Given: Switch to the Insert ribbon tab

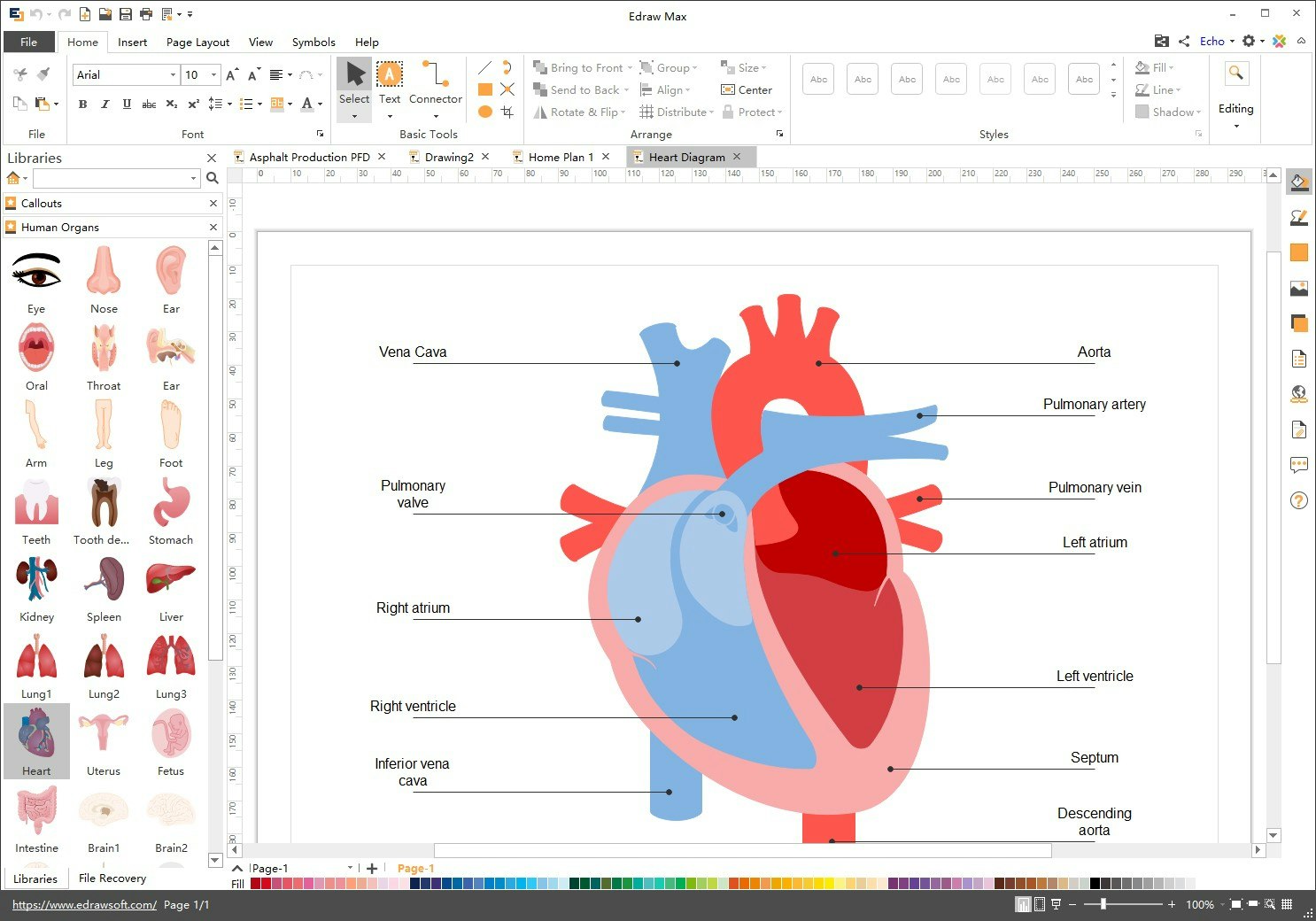Looking at the screenshot, I should point(133,42).
